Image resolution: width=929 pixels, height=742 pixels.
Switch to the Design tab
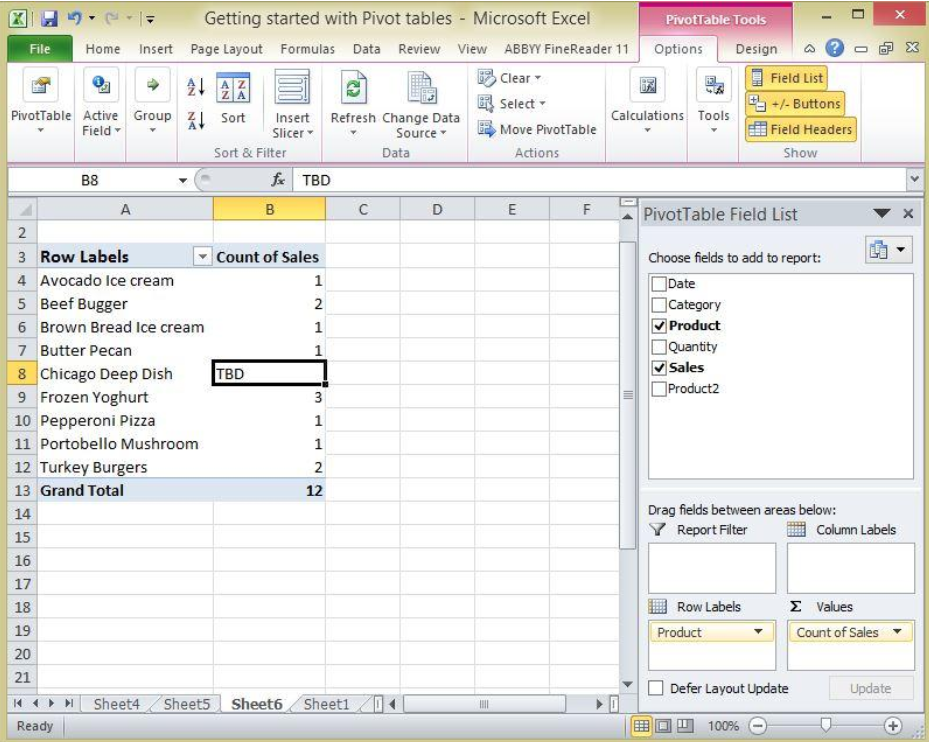point(755,47)
